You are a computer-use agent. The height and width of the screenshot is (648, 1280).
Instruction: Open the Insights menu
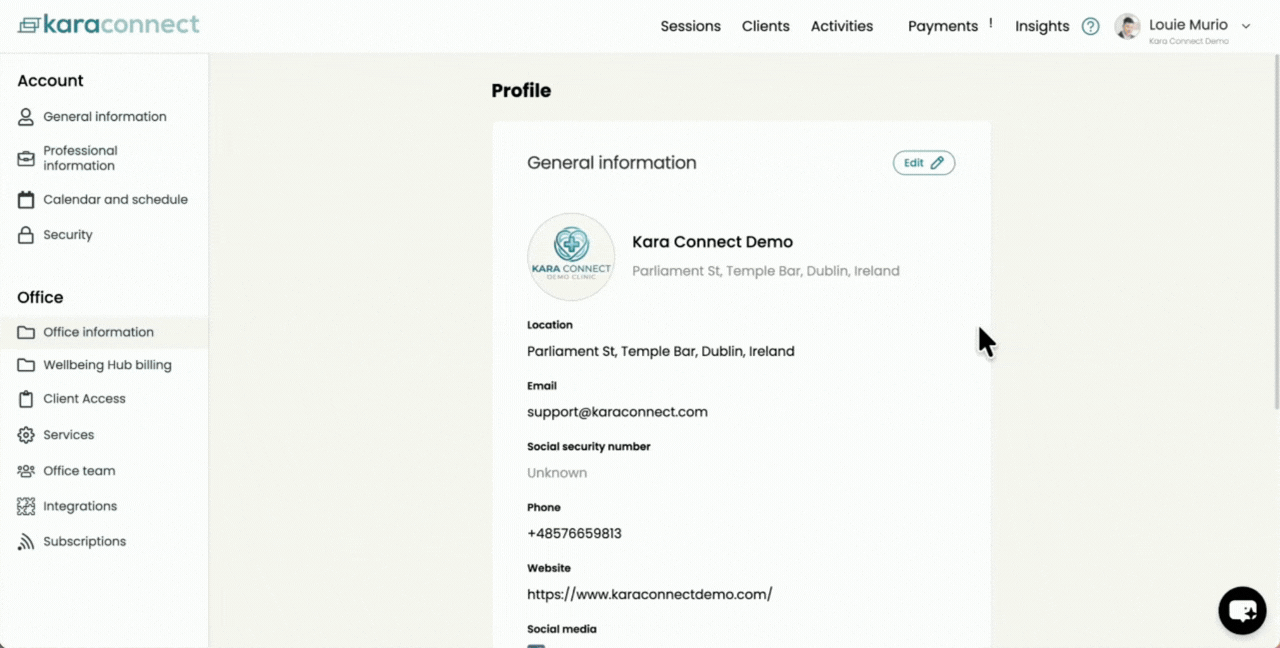point(1042,26)
